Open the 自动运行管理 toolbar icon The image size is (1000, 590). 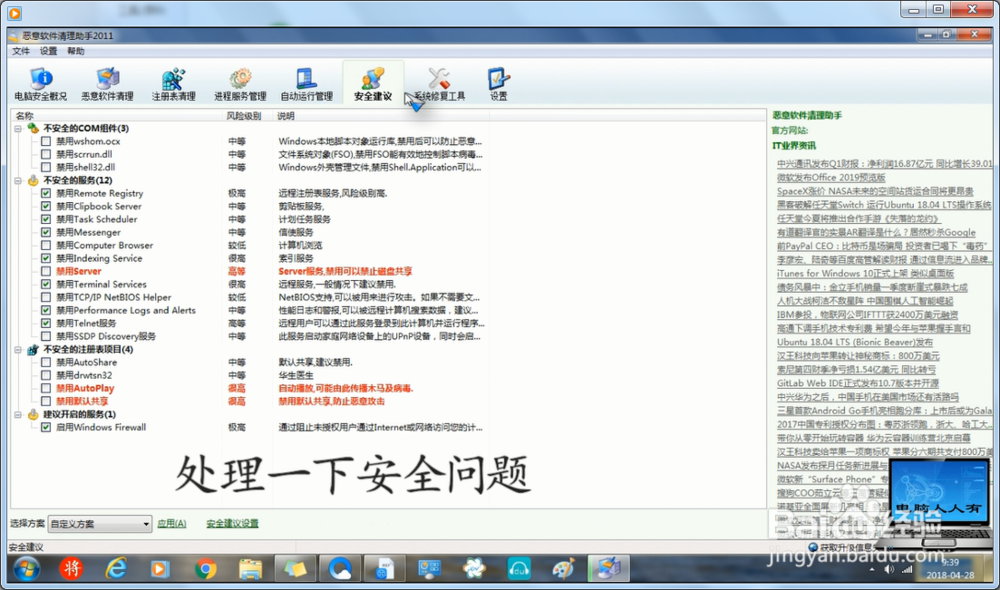point(306,84)
